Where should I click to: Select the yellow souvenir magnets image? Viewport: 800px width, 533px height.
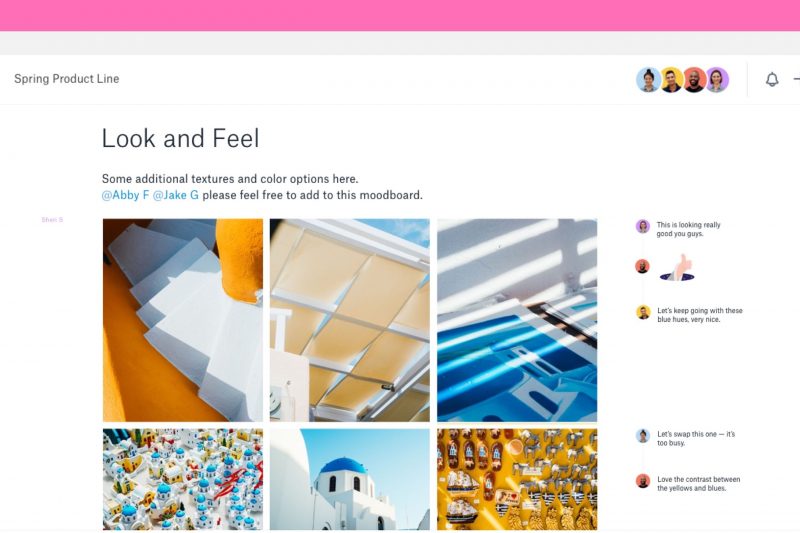(517, 479)
